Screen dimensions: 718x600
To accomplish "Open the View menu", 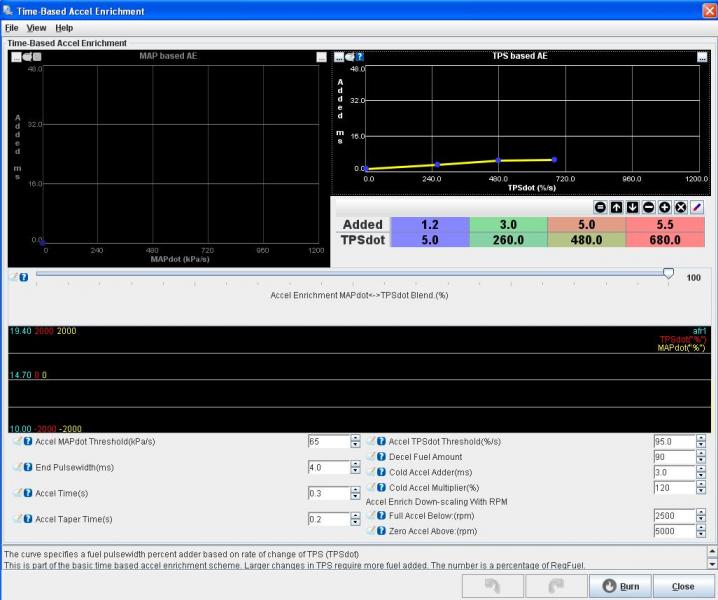I will click(x=36, y=28).
